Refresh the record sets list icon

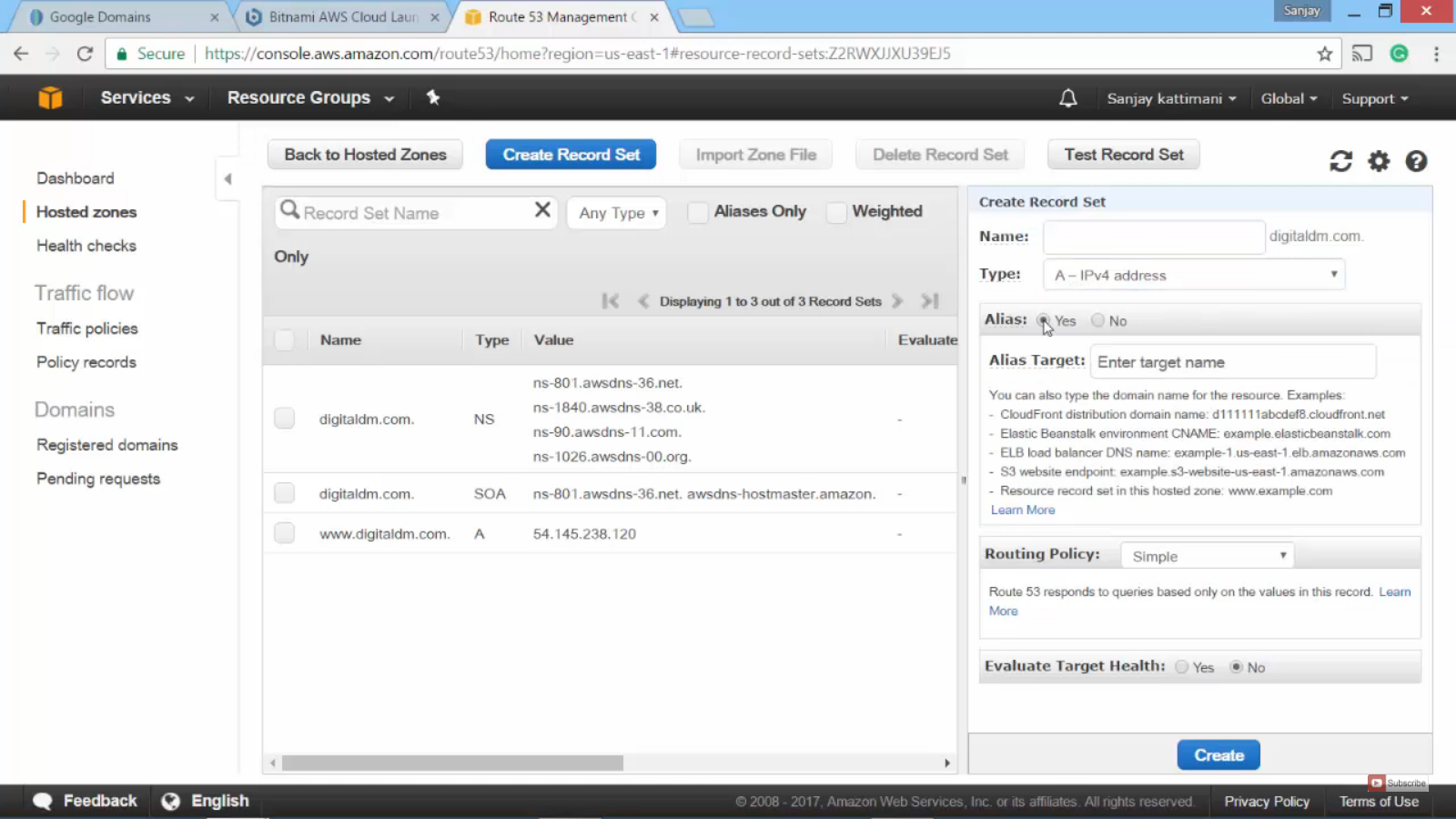(1340, 161)
